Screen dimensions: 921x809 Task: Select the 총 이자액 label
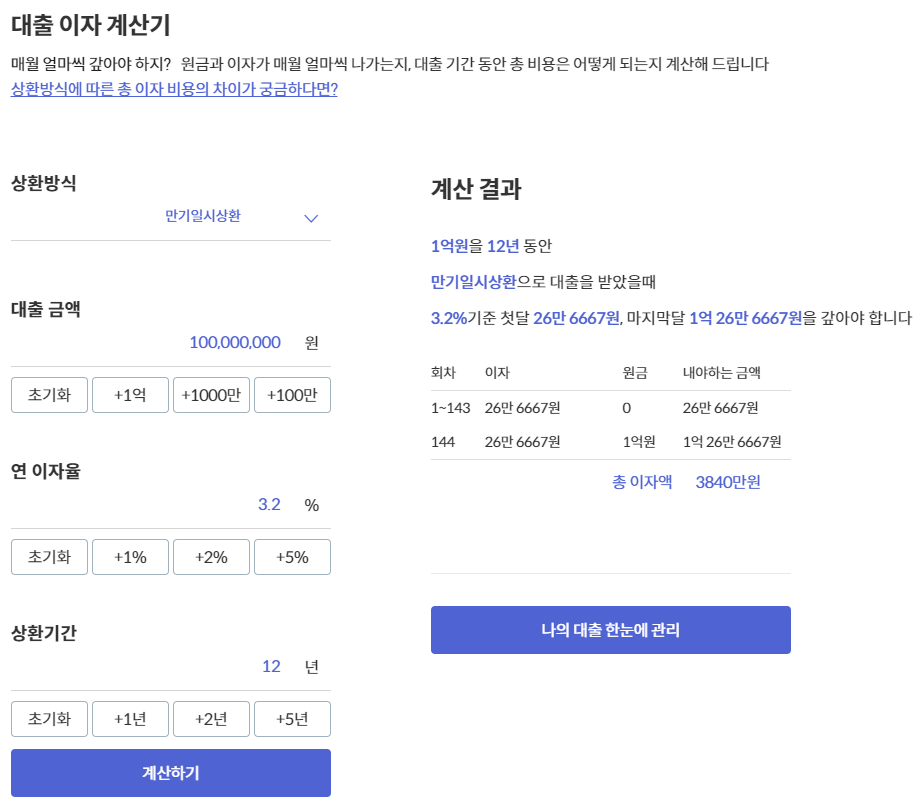[x=642, y=482]
